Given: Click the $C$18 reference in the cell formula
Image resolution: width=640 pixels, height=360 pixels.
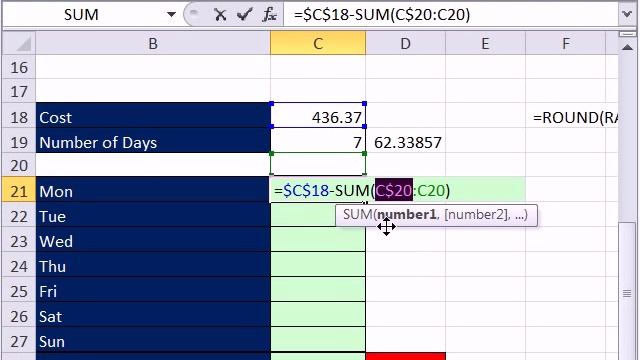Looking at the screenshot, I should 306,190.
